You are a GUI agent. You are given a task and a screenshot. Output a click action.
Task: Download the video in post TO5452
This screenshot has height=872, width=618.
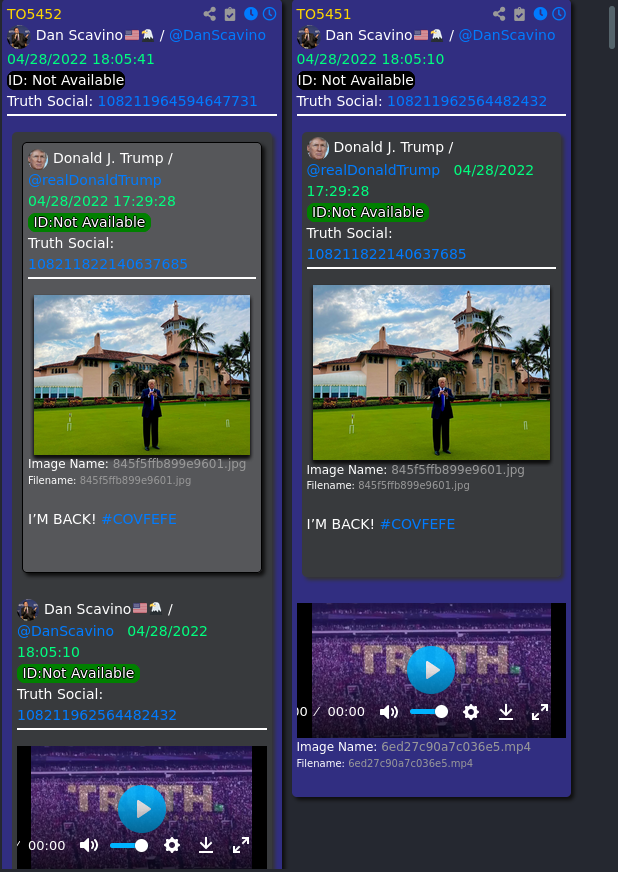206,845
